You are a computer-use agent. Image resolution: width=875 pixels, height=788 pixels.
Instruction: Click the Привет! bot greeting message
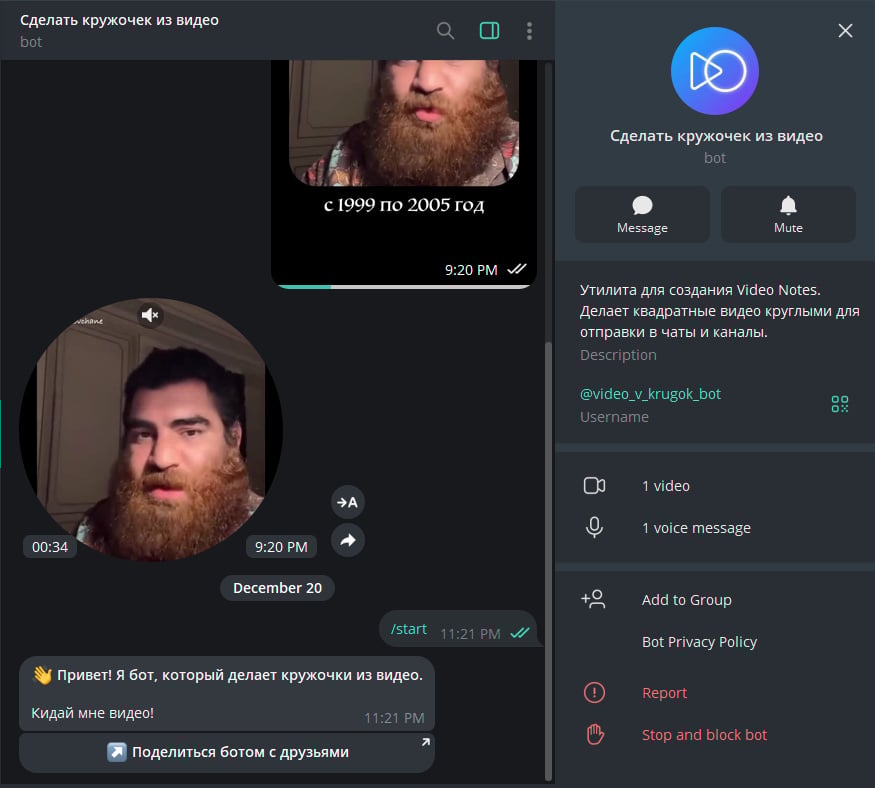[227, 694]
